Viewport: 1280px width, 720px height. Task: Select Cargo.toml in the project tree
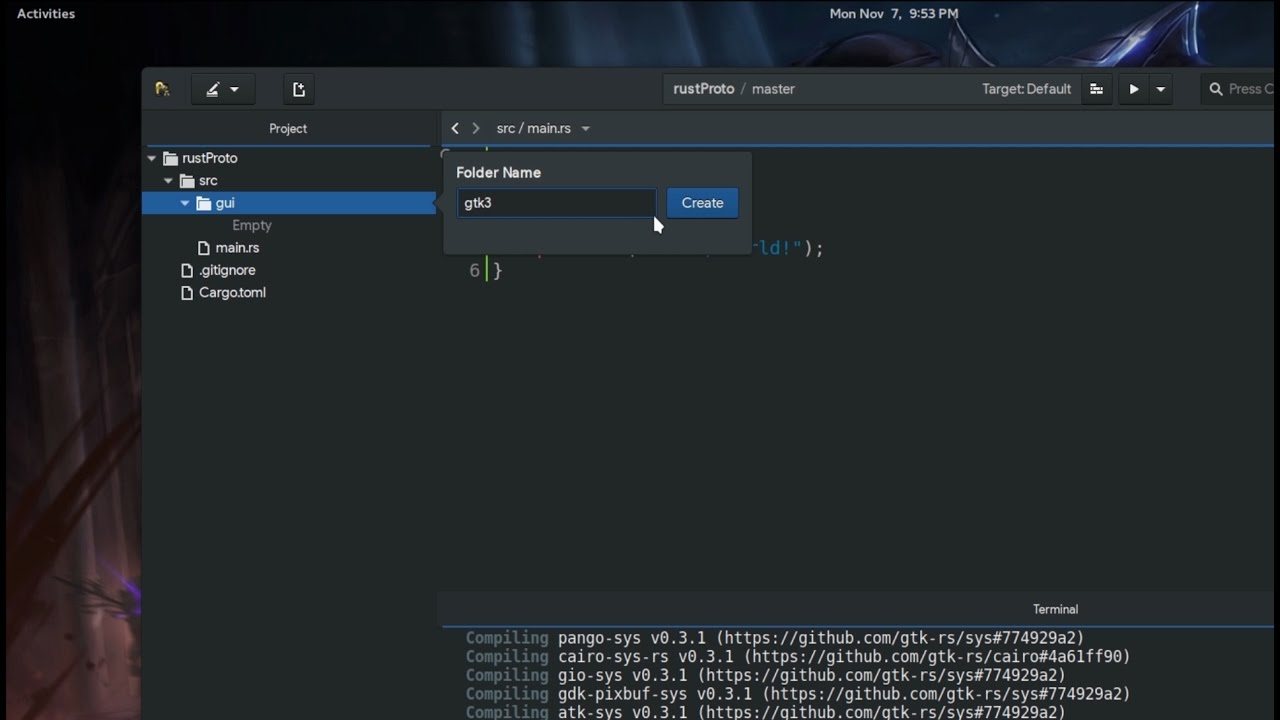click(232, 293)
